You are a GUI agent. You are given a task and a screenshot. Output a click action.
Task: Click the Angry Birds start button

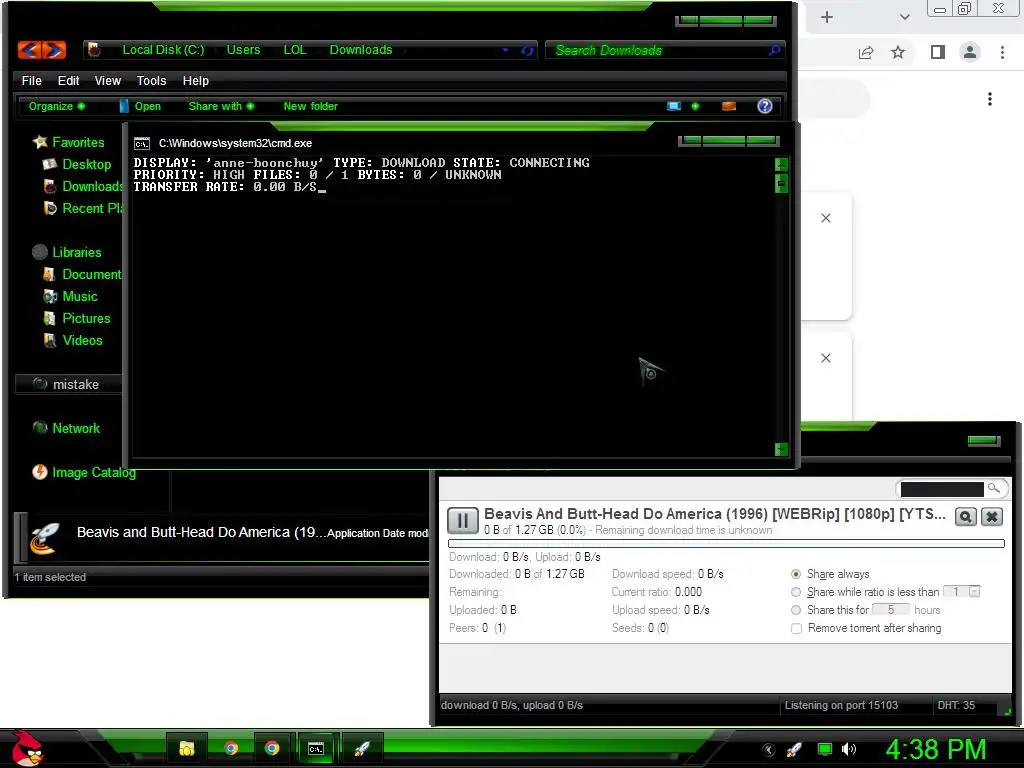point(27,748)
